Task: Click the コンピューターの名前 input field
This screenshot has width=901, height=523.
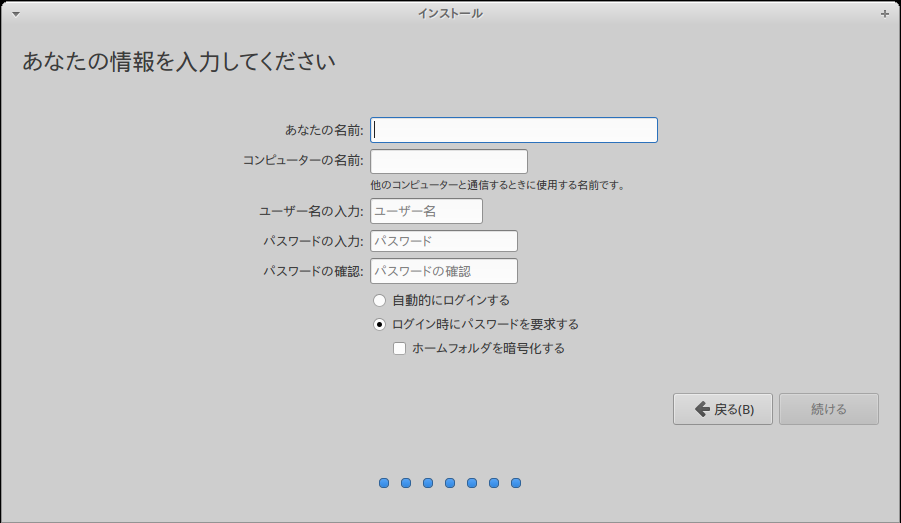Action: click(x=449, y=161)
